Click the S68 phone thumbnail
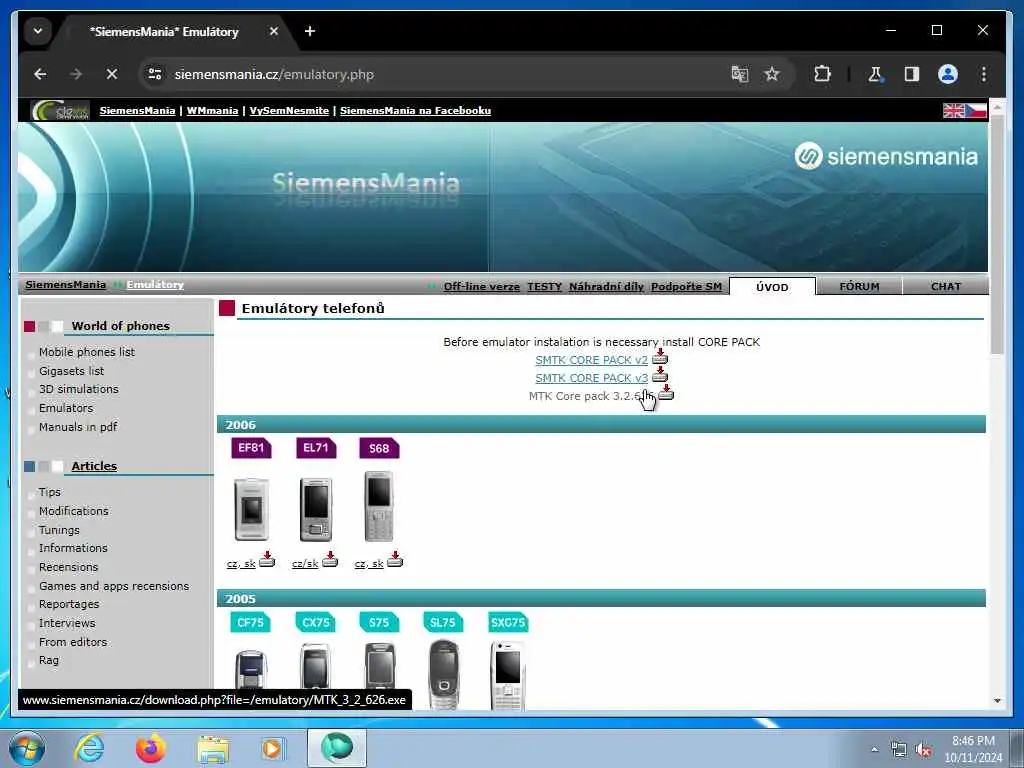This screenshot has width=1024, height=768. click(x=379, y=506)
